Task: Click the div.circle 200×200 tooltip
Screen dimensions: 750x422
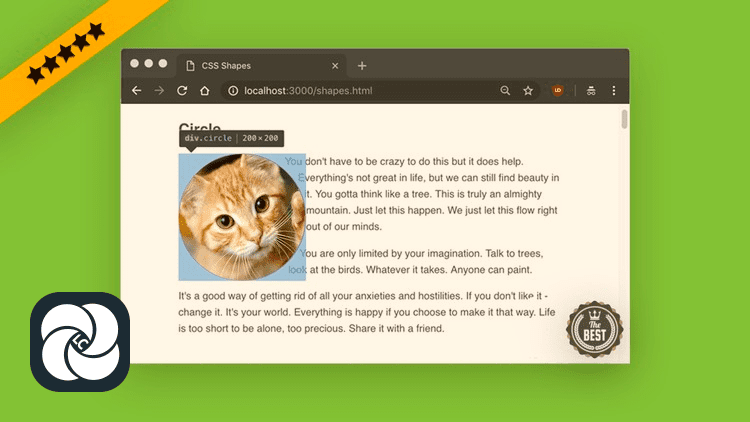Action: tap(232, 138)
